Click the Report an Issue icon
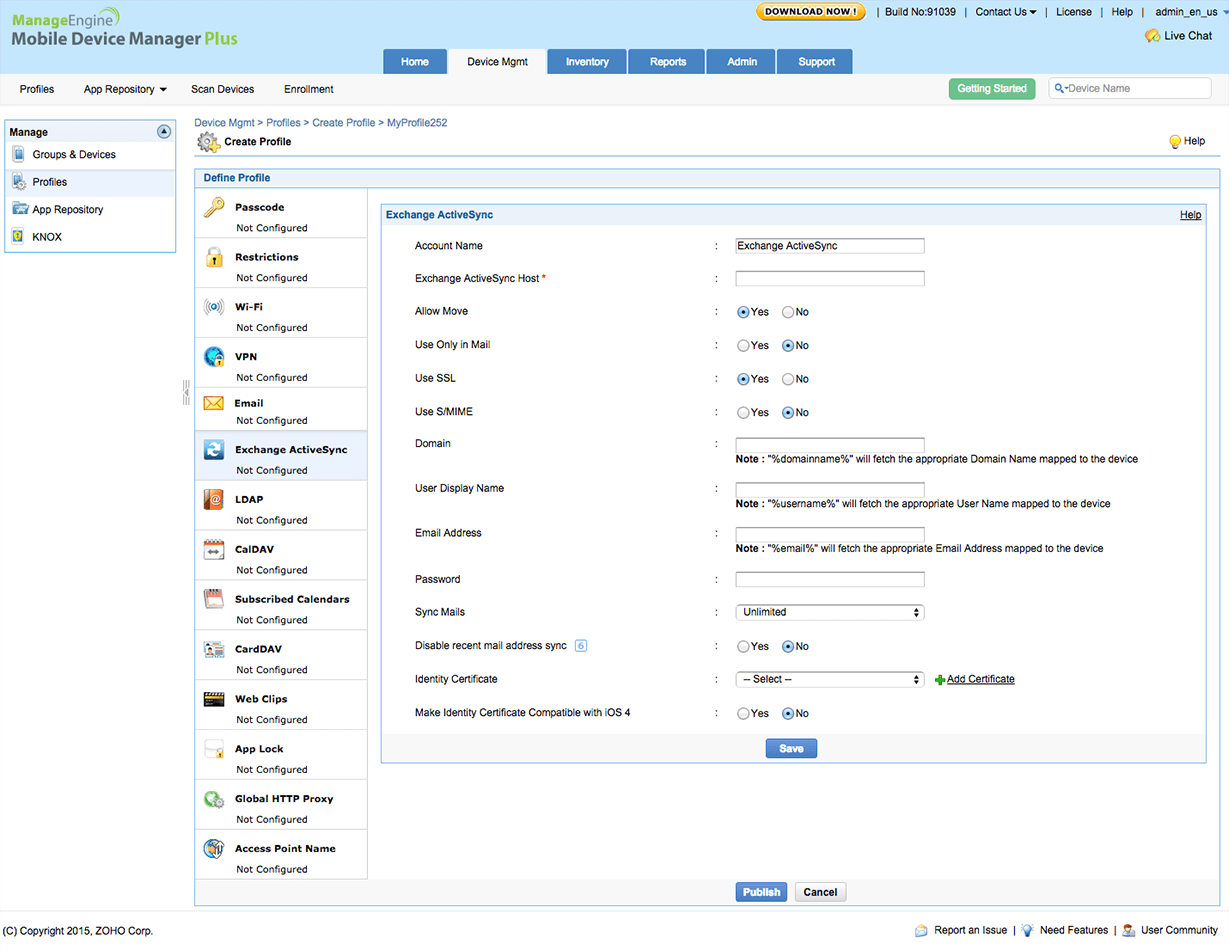1229x950 pixels. pyautogui.click(x=921, y=931)
